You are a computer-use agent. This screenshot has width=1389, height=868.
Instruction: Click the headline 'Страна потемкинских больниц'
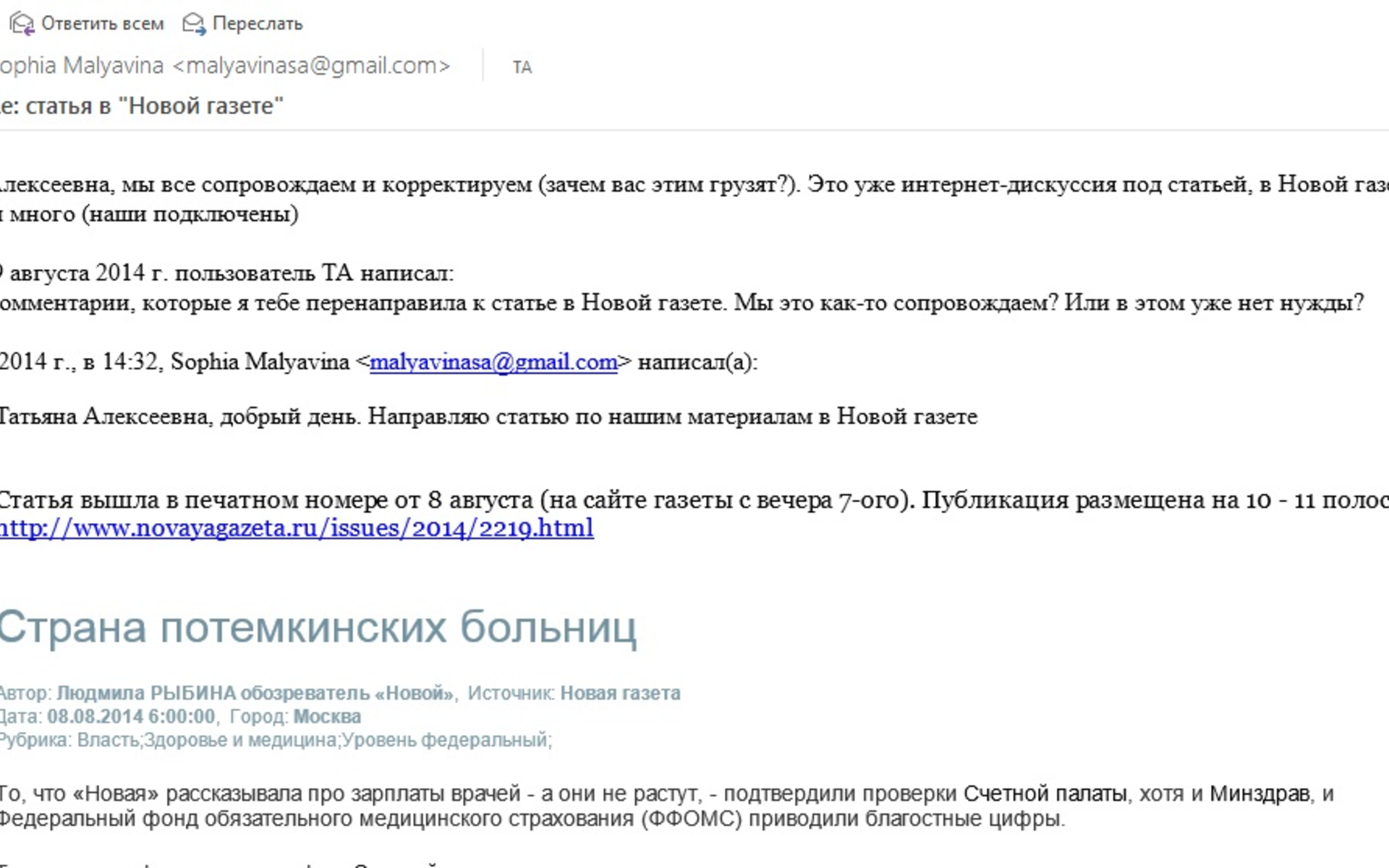(x=318, y=627)
